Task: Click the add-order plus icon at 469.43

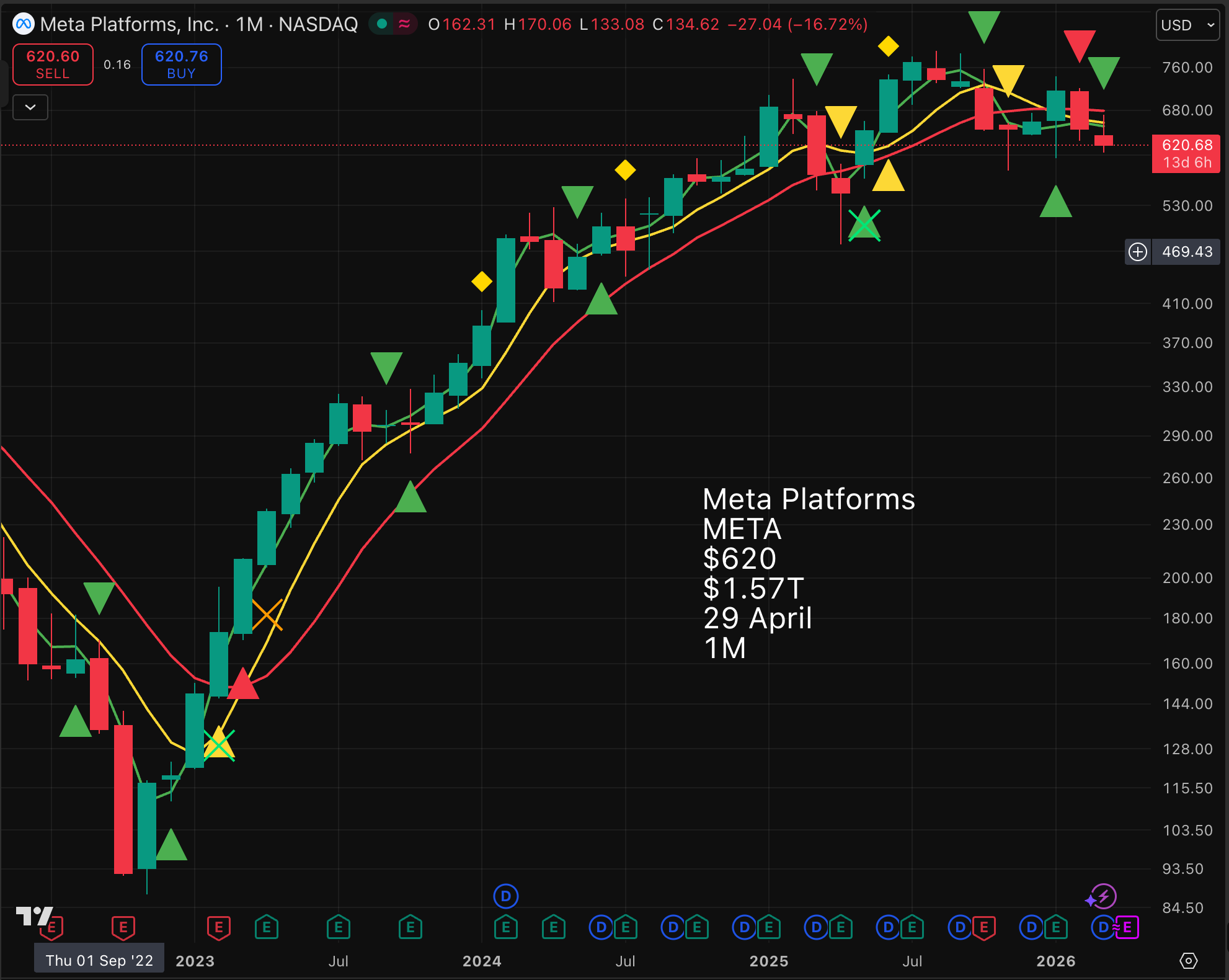Action: click(x=1138, y=252)
